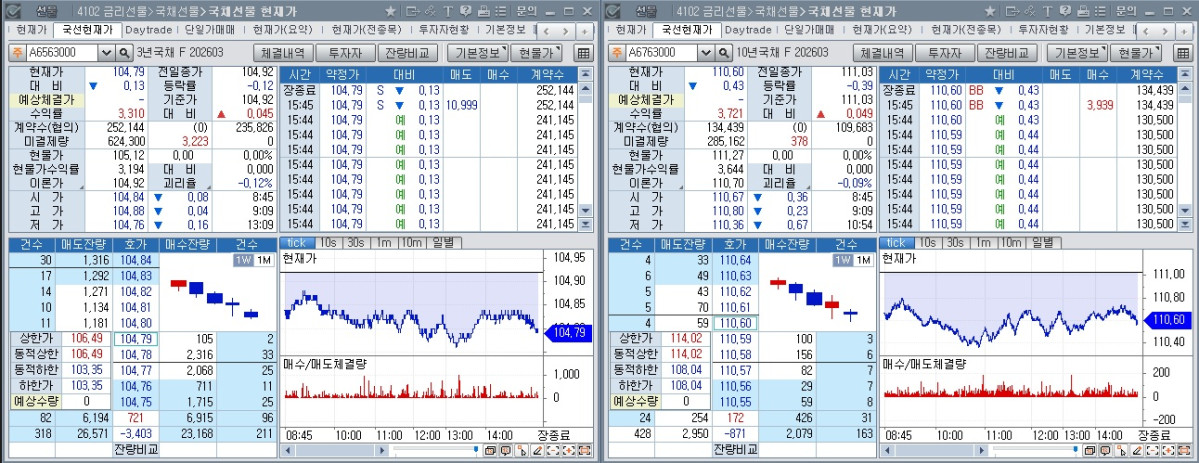
Task: Click the full-view frame icon under left chart
Action: pos(585,450)
